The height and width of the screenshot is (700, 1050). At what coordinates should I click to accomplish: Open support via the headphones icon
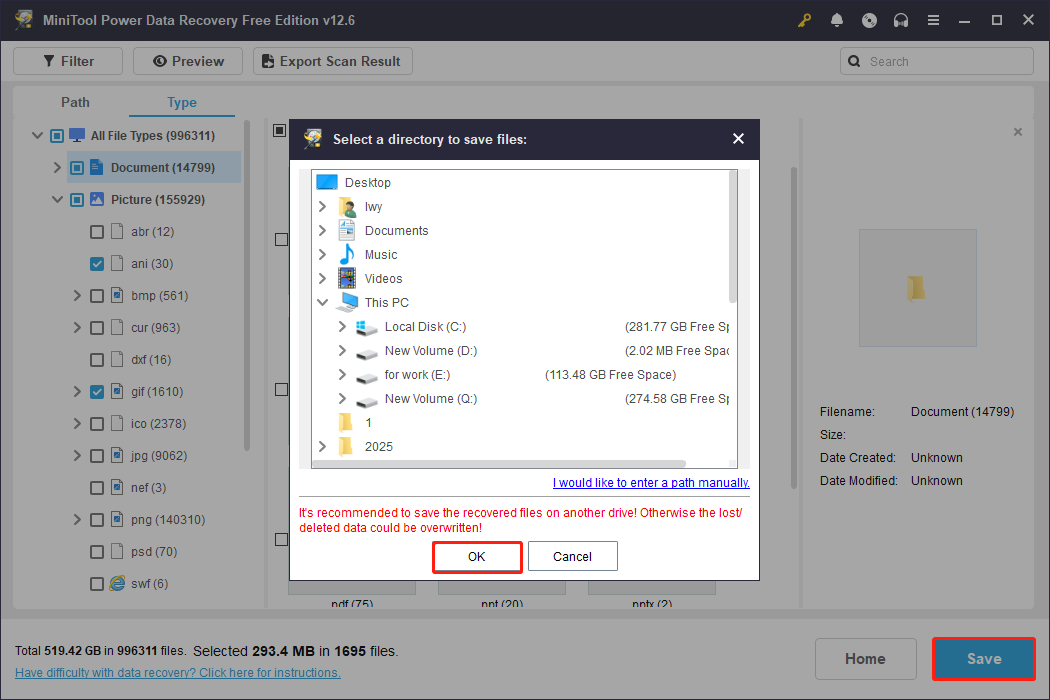[901, 20]
